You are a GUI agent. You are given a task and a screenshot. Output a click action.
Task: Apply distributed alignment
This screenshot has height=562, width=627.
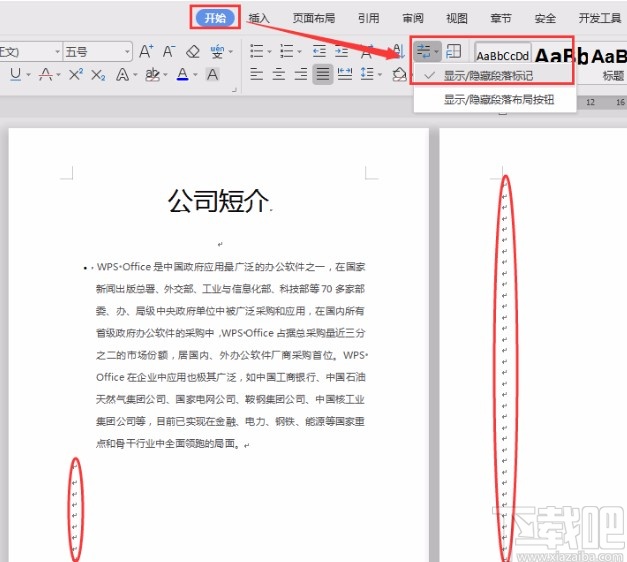345,74
